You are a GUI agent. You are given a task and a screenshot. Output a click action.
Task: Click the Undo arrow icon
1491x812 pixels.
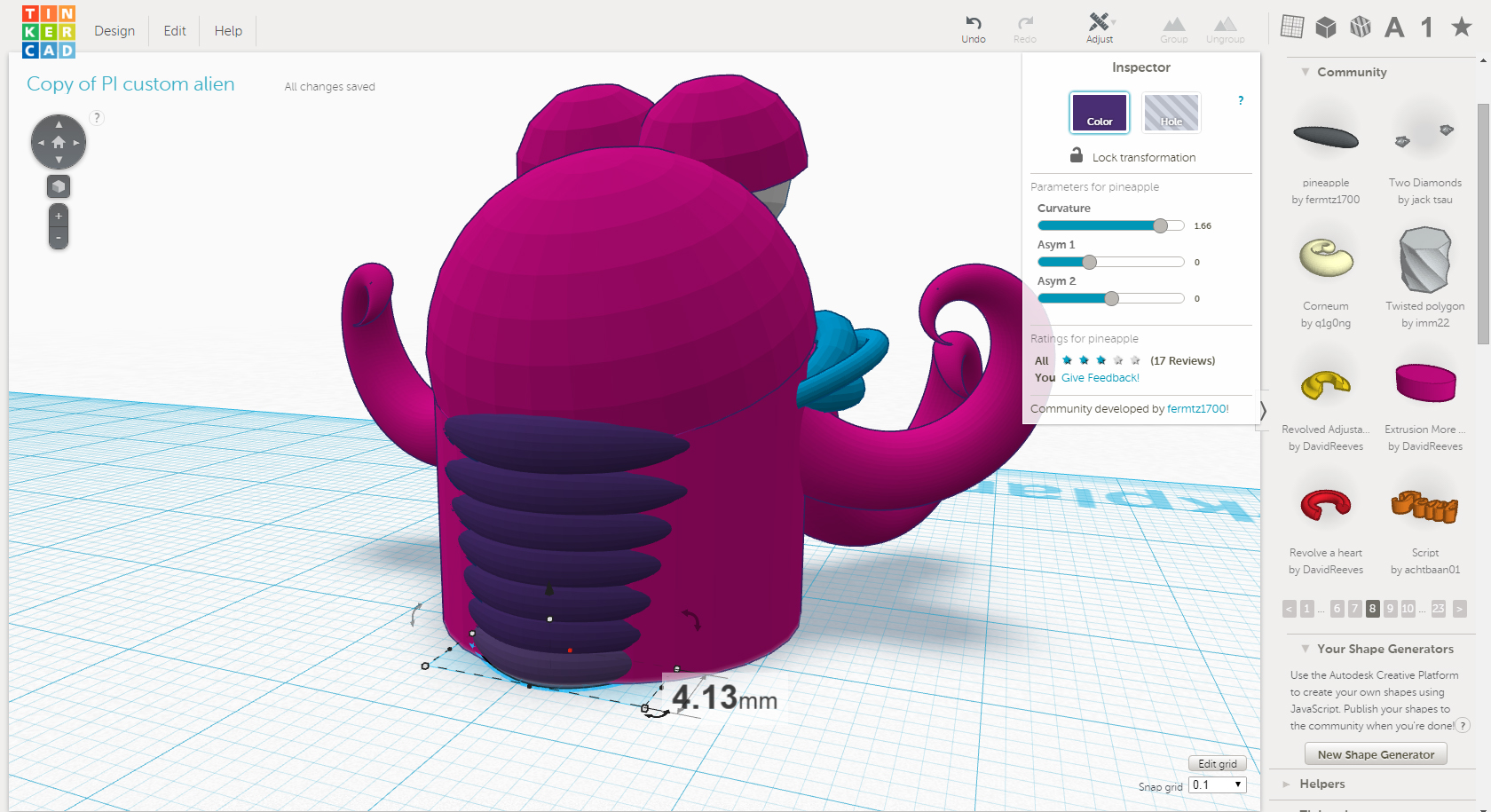[x=974, y=22]
